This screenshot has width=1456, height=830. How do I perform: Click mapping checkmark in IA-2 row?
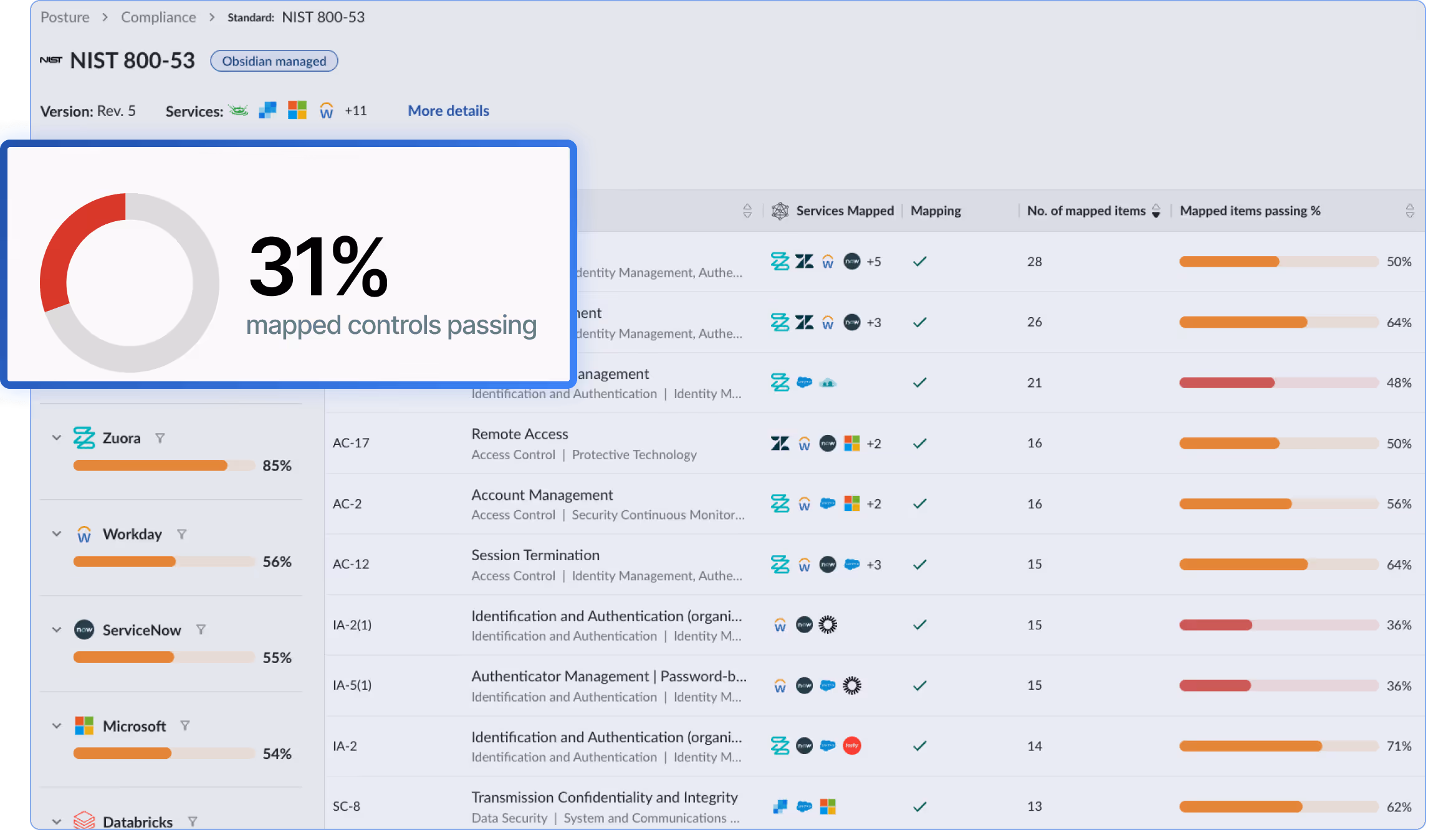tap(919, 745)
